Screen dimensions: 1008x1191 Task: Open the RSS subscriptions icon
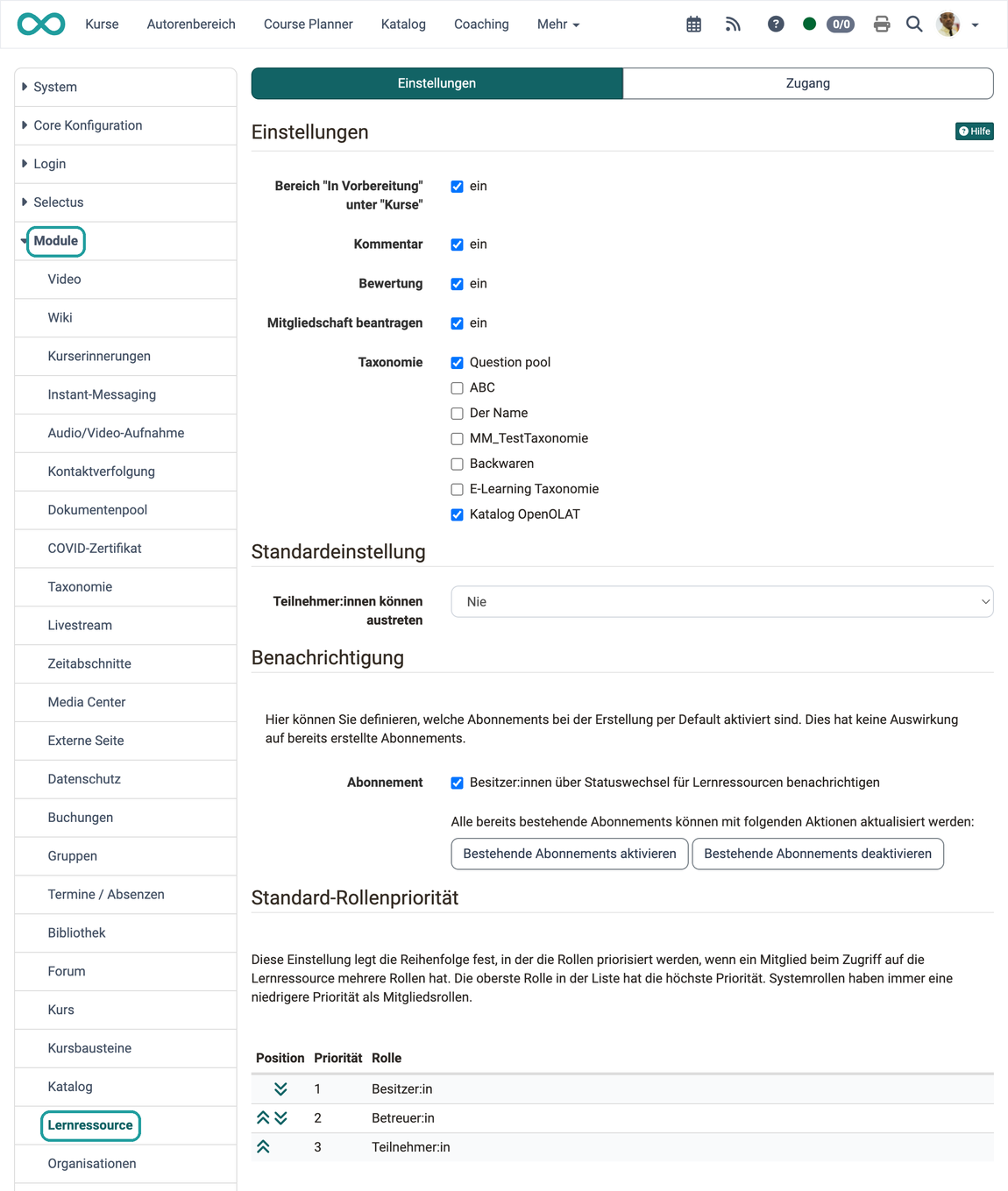[x=733, y=25]
